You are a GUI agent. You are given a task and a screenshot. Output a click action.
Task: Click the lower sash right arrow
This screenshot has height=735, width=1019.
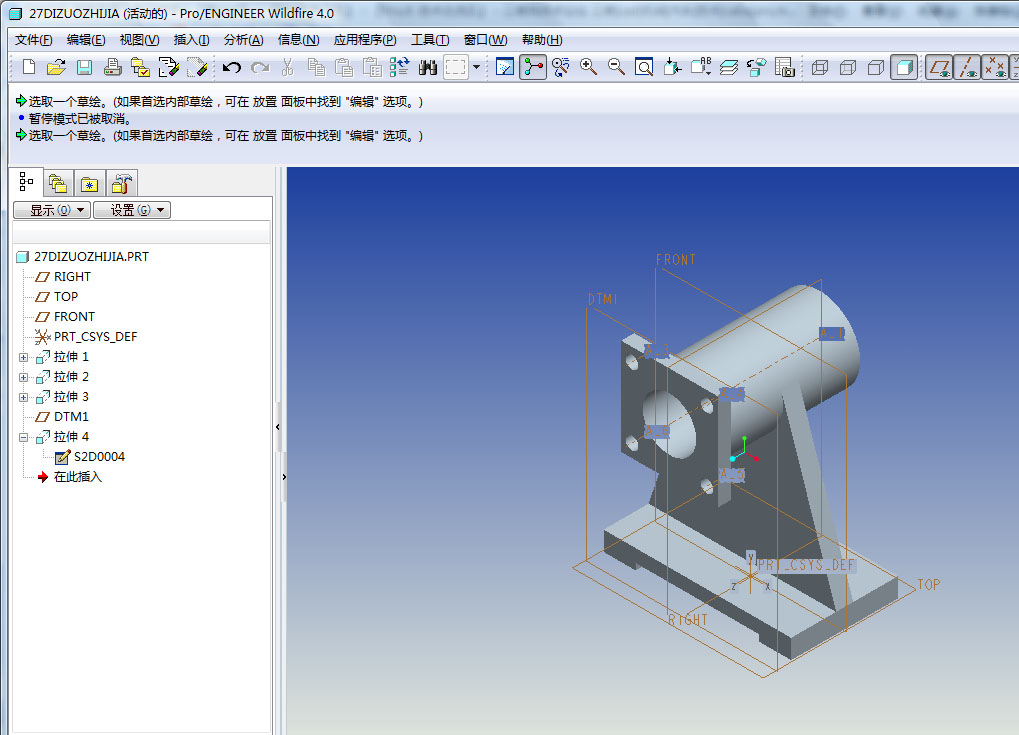click(284, 477)
